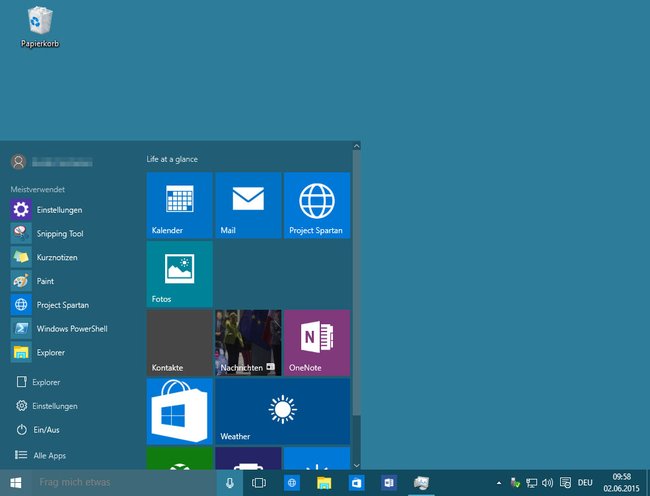The height and width of the screenshot is (496, 650).
Task: Open the Mail tile
Action: coord(248,205)
